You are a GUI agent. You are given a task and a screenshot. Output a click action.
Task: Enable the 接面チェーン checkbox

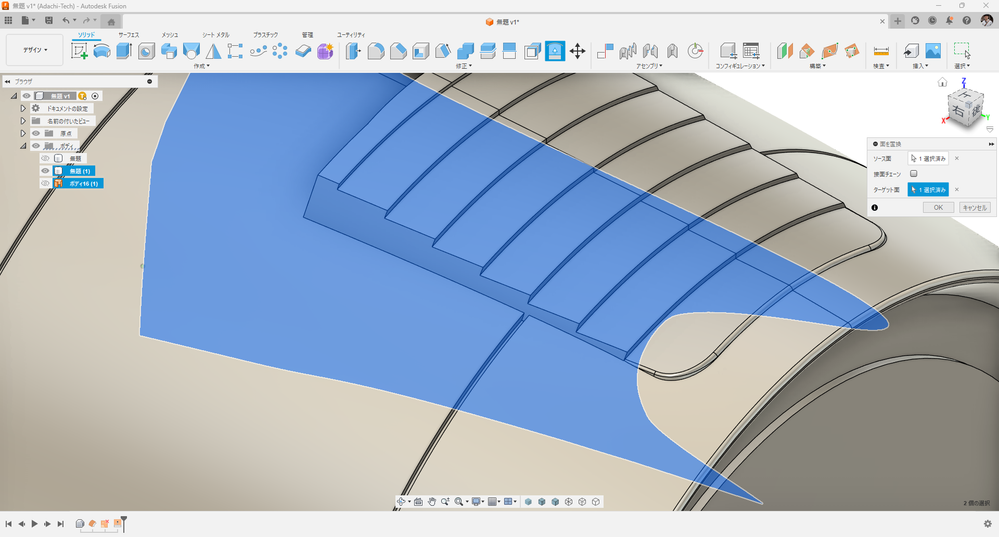(914, 173)
